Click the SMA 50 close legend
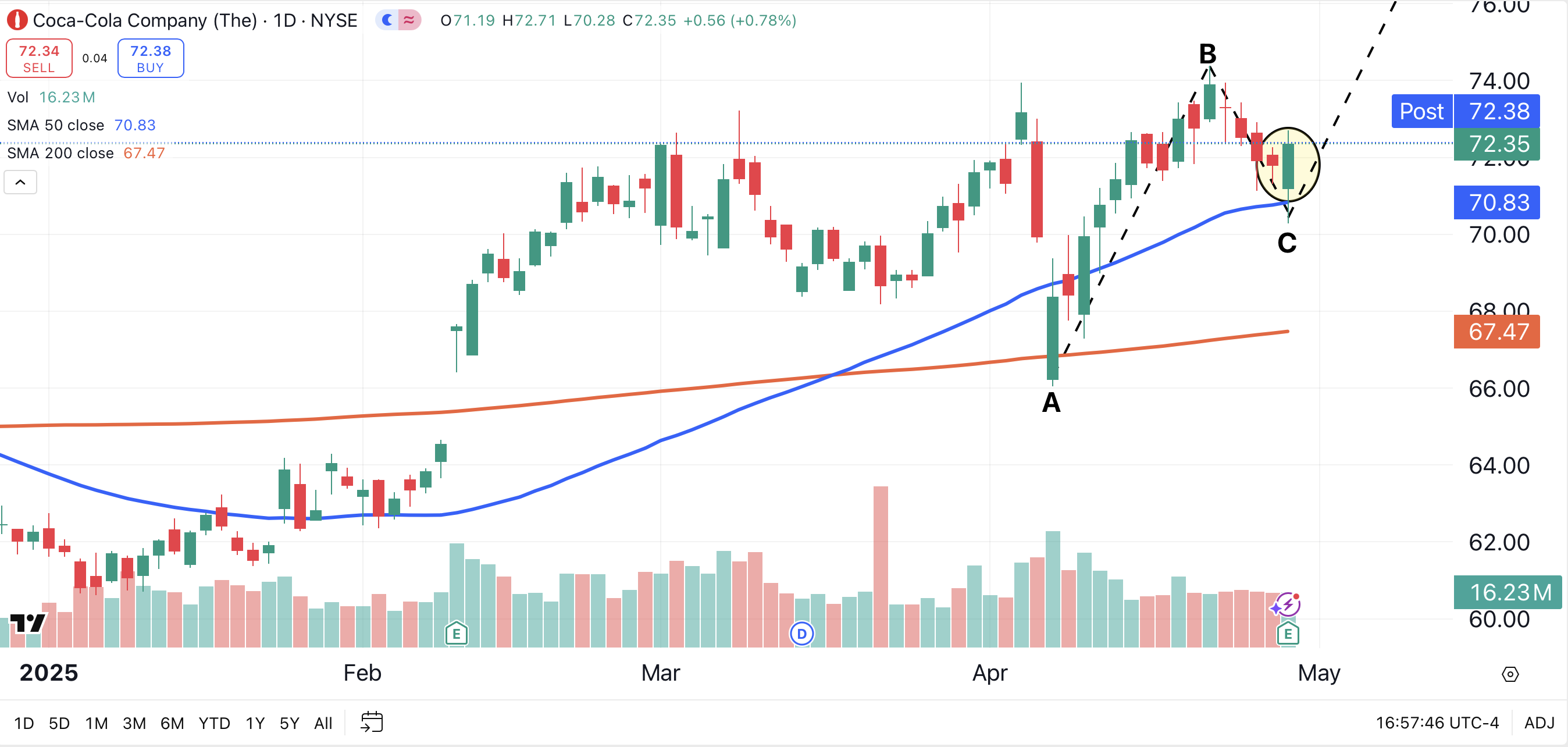Image resolution: width=1568 pixels, height=747 pixels. pos(56,125)
